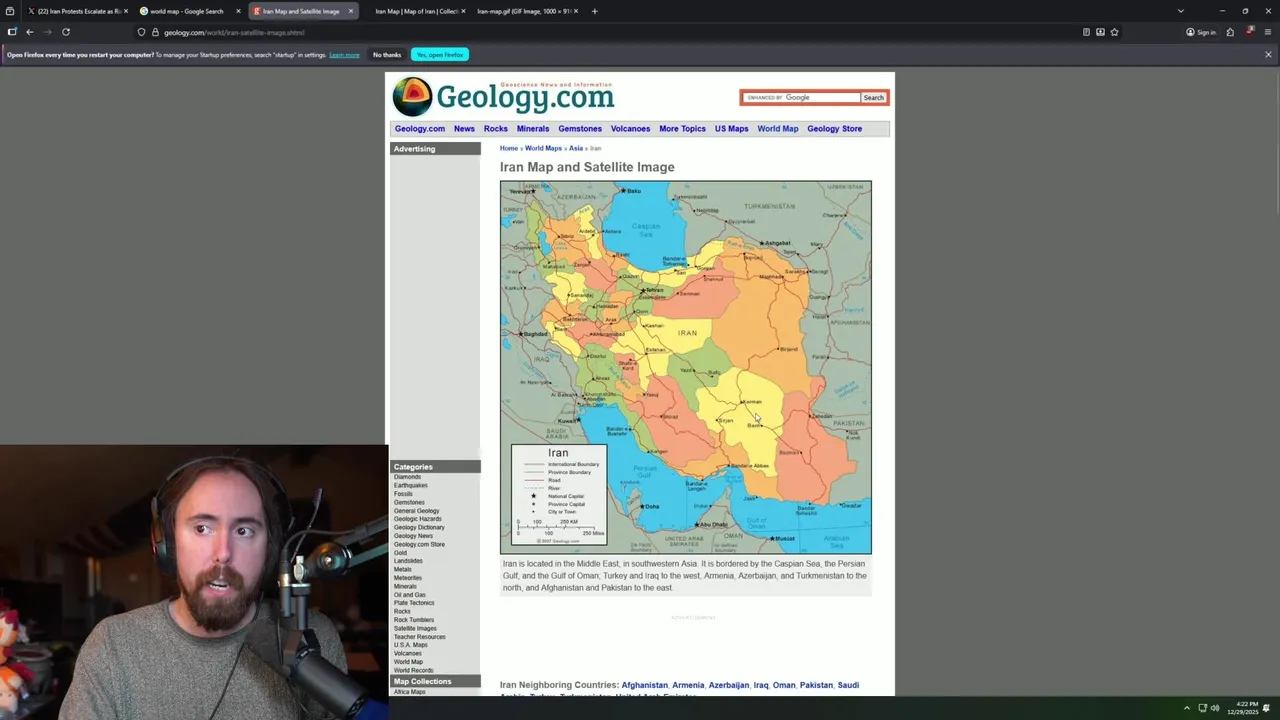This screenshot has height=720, width=1280.
Task: Open Gemstones in the site nav bar
Action: [x=580, y=128]
